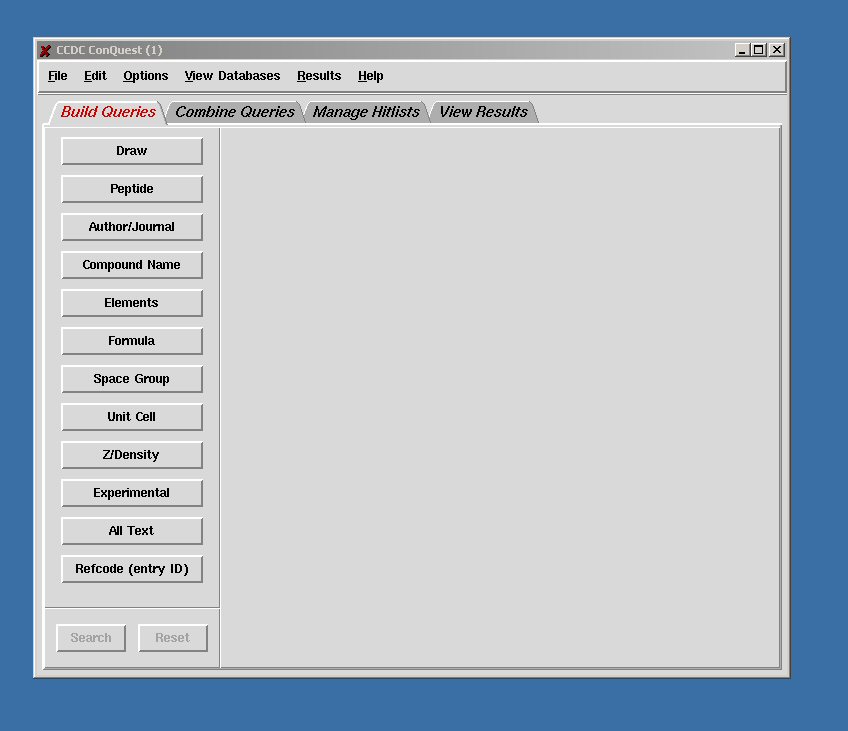Click the Z/Density button
Image resolution: width=848 pixels, height=731 pixels.
[x=132, y=455]
